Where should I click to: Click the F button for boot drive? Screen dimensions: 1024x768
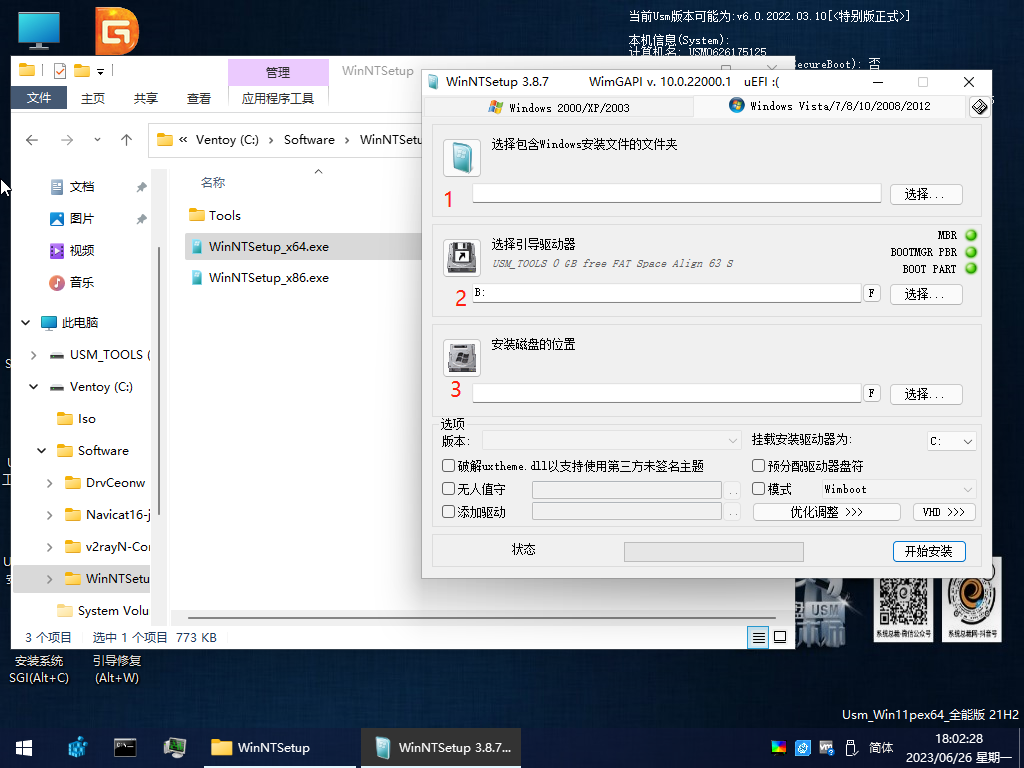871,293
